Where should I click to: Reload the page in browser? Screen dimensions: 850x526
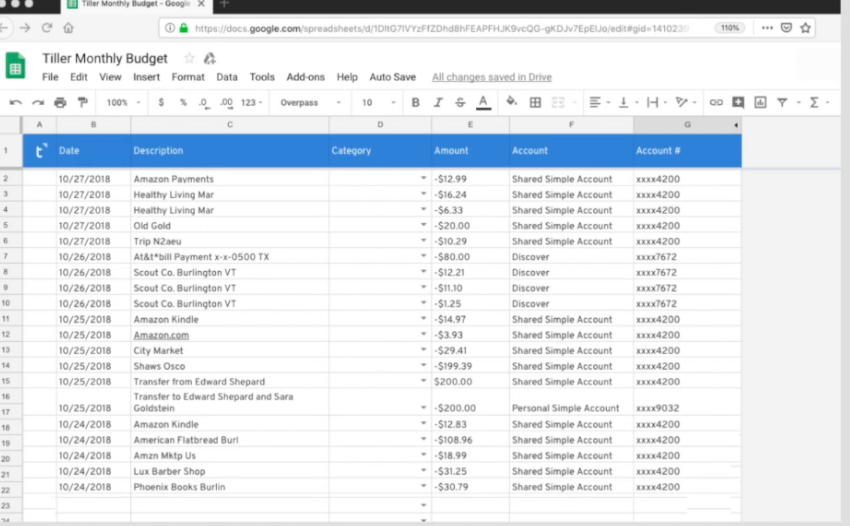pos(47,28)
